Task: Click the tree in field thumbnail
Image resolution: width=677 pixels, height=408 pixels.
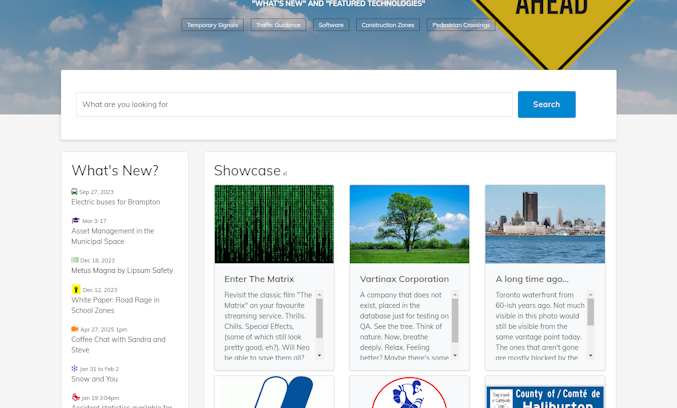Action: click(409, 224)
